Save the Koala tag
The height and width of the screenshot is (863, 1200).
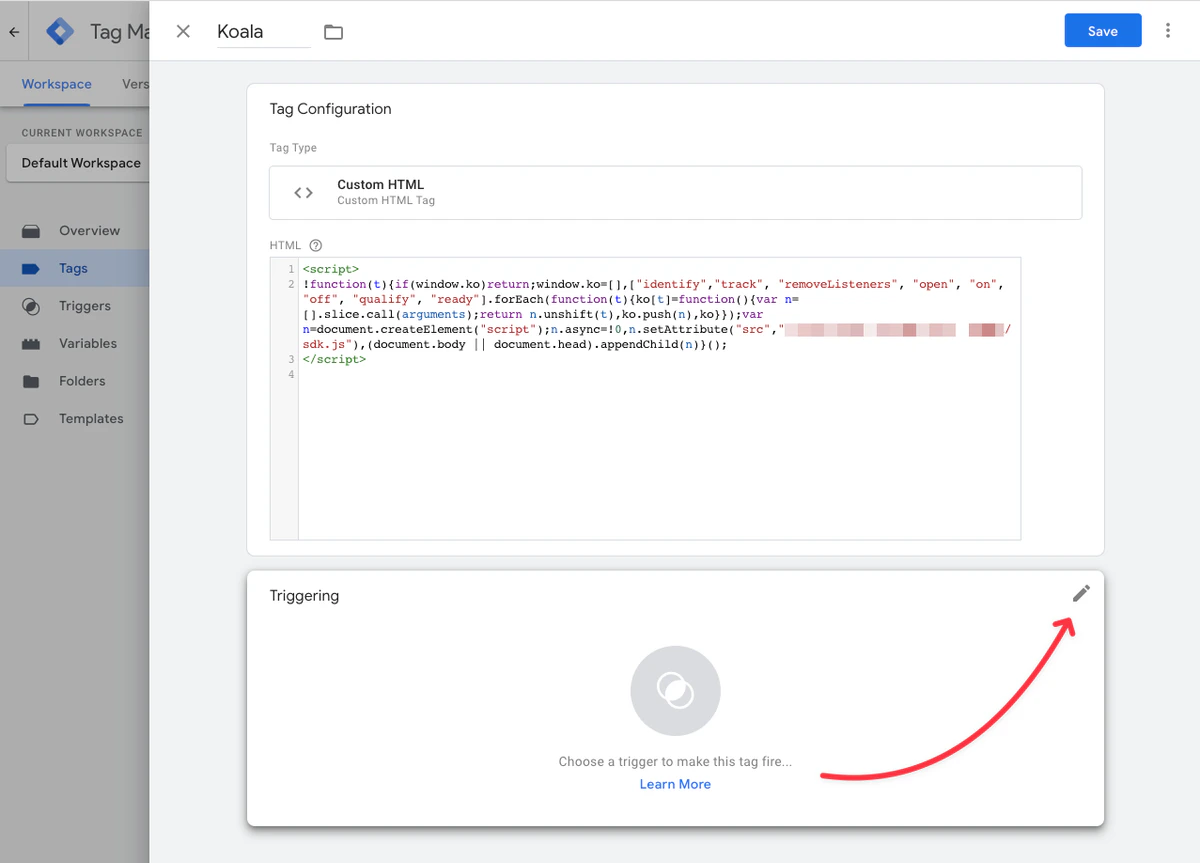(1103, 31)
